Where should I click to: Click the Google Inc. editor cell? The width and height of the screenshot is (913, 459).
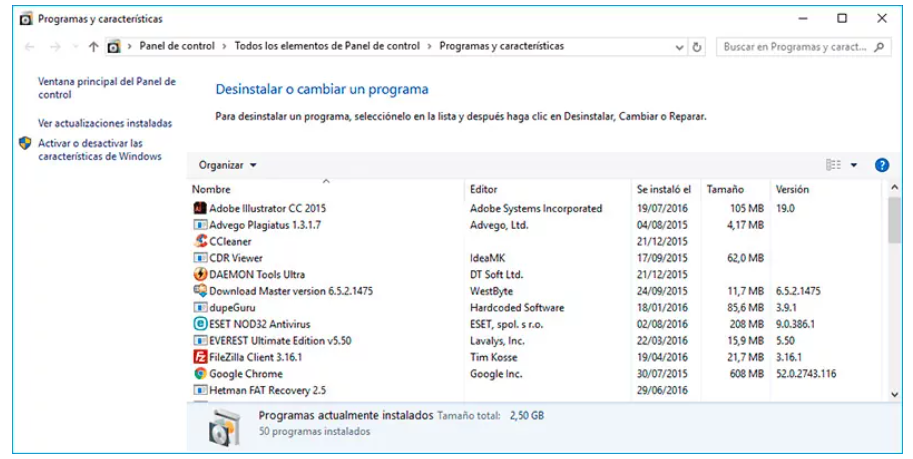[x=496, y=374]
